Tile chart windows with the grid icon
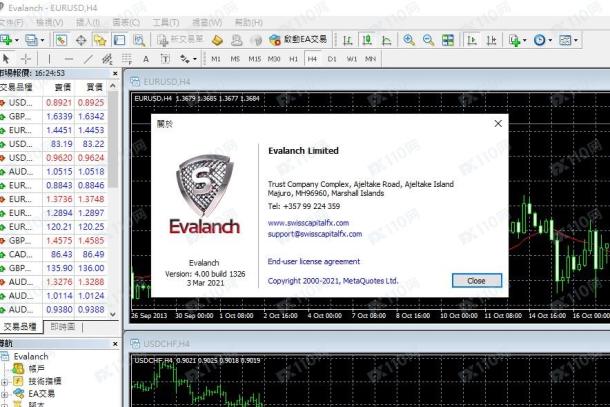The width and height of the screenshot is (610, 407). click(x=448, y=40)
